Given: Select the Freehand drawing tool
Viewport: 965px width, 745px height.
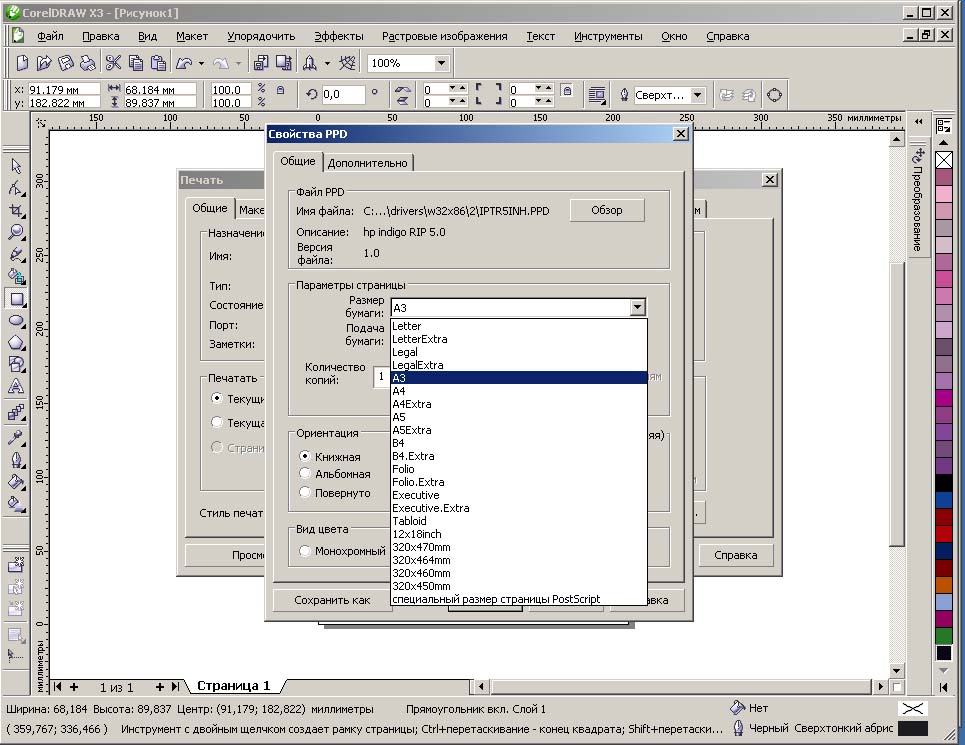Looking at the screenshot, I should (16, 255).
